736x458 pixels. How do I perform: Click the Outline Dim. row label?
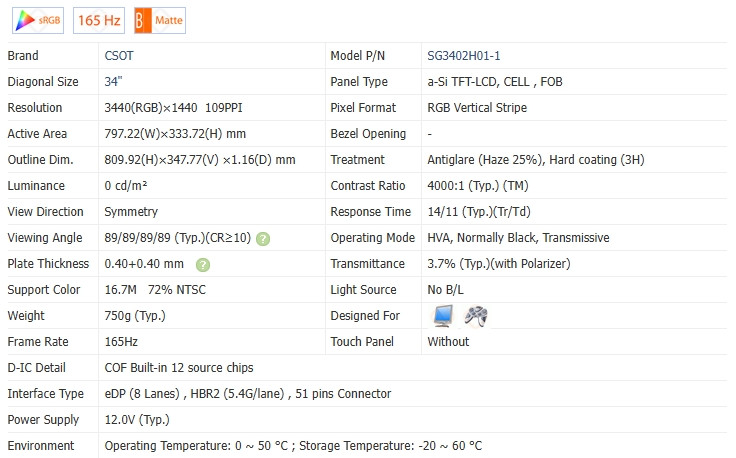click(x=40, y=160)
